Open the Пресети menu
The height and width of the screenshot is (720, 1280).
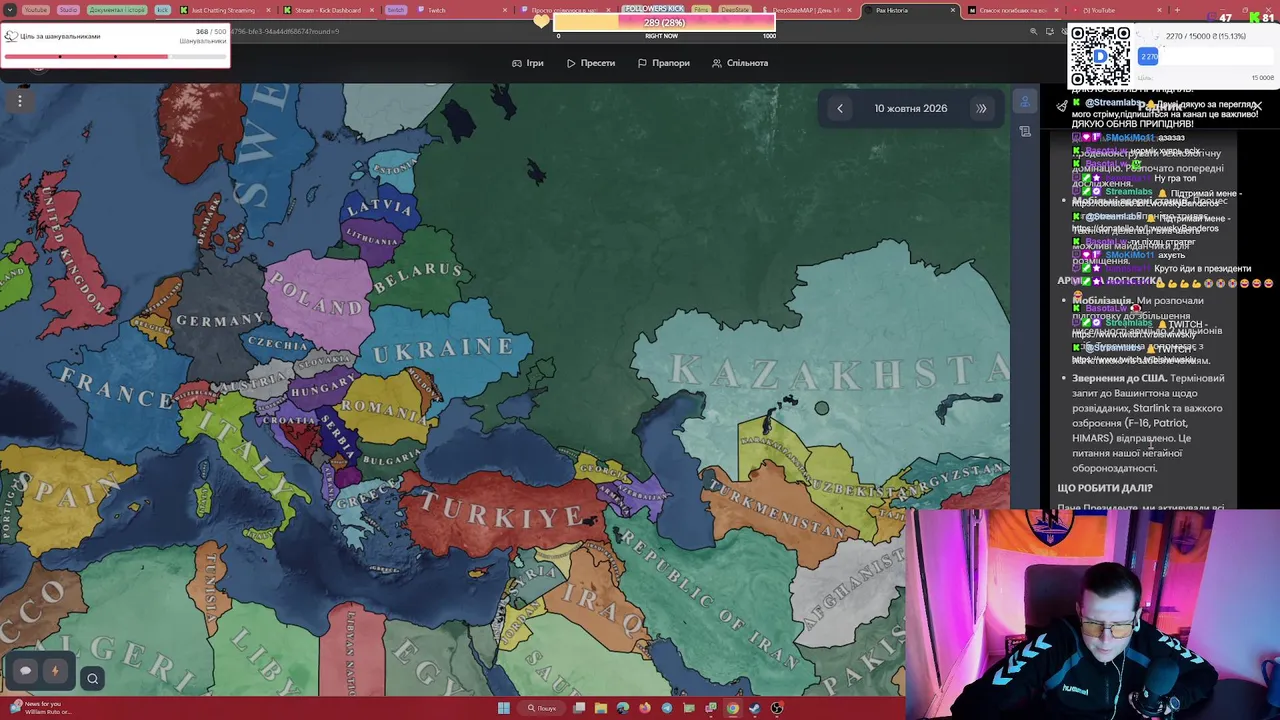click(x=591, y=63)
